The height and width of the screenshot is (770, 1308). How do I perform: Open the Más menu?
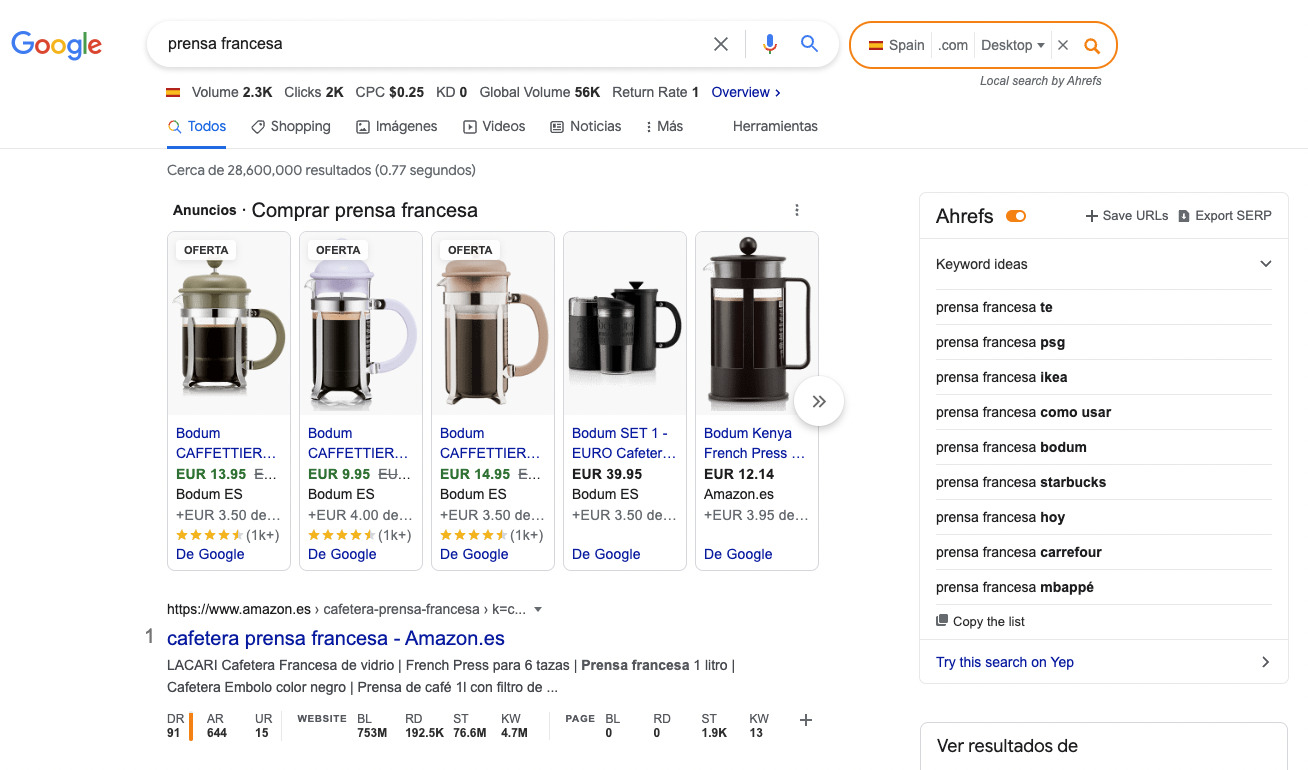665,126
